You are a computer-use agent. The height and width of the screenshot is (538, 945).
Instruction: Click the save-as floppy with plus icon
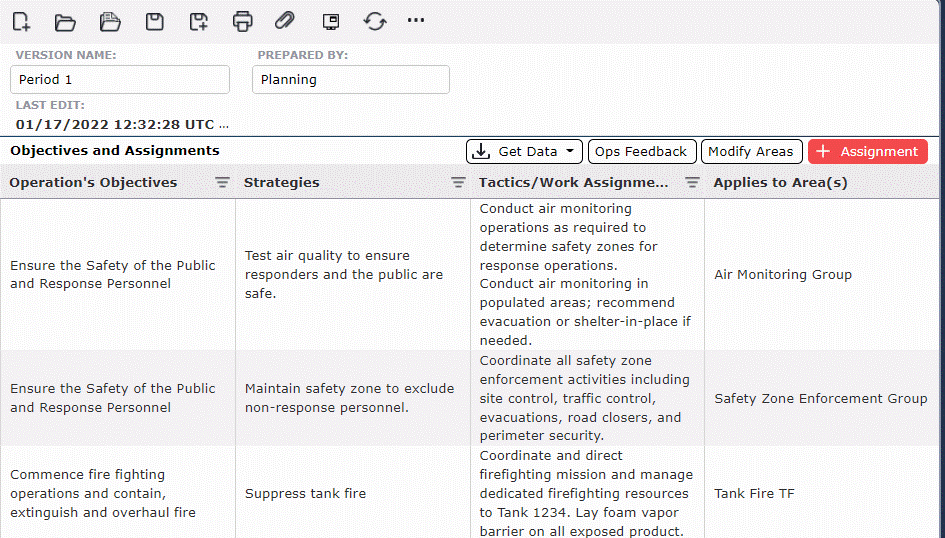199,22
